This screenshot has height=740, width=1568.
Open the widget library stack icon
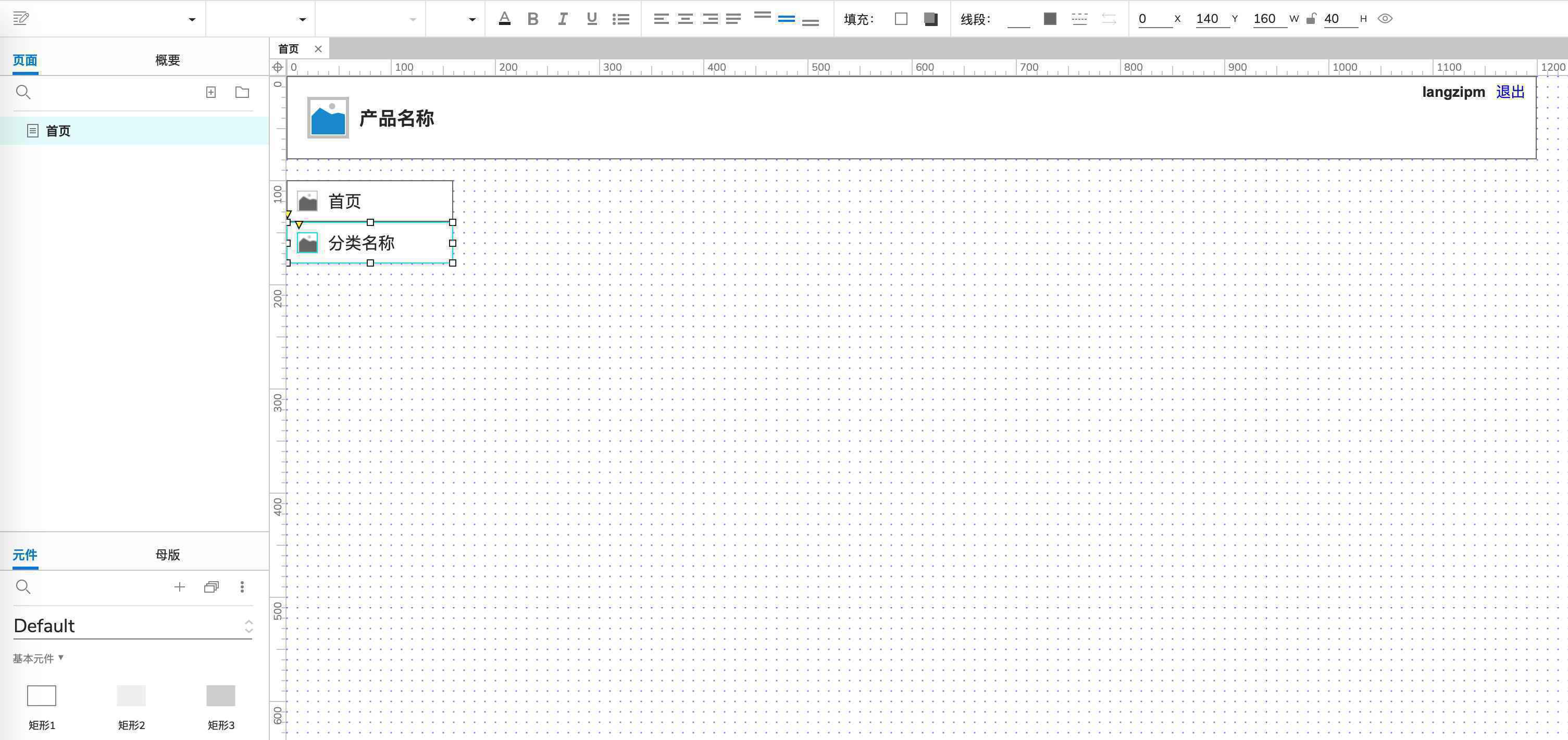click(x=211, y=587)
